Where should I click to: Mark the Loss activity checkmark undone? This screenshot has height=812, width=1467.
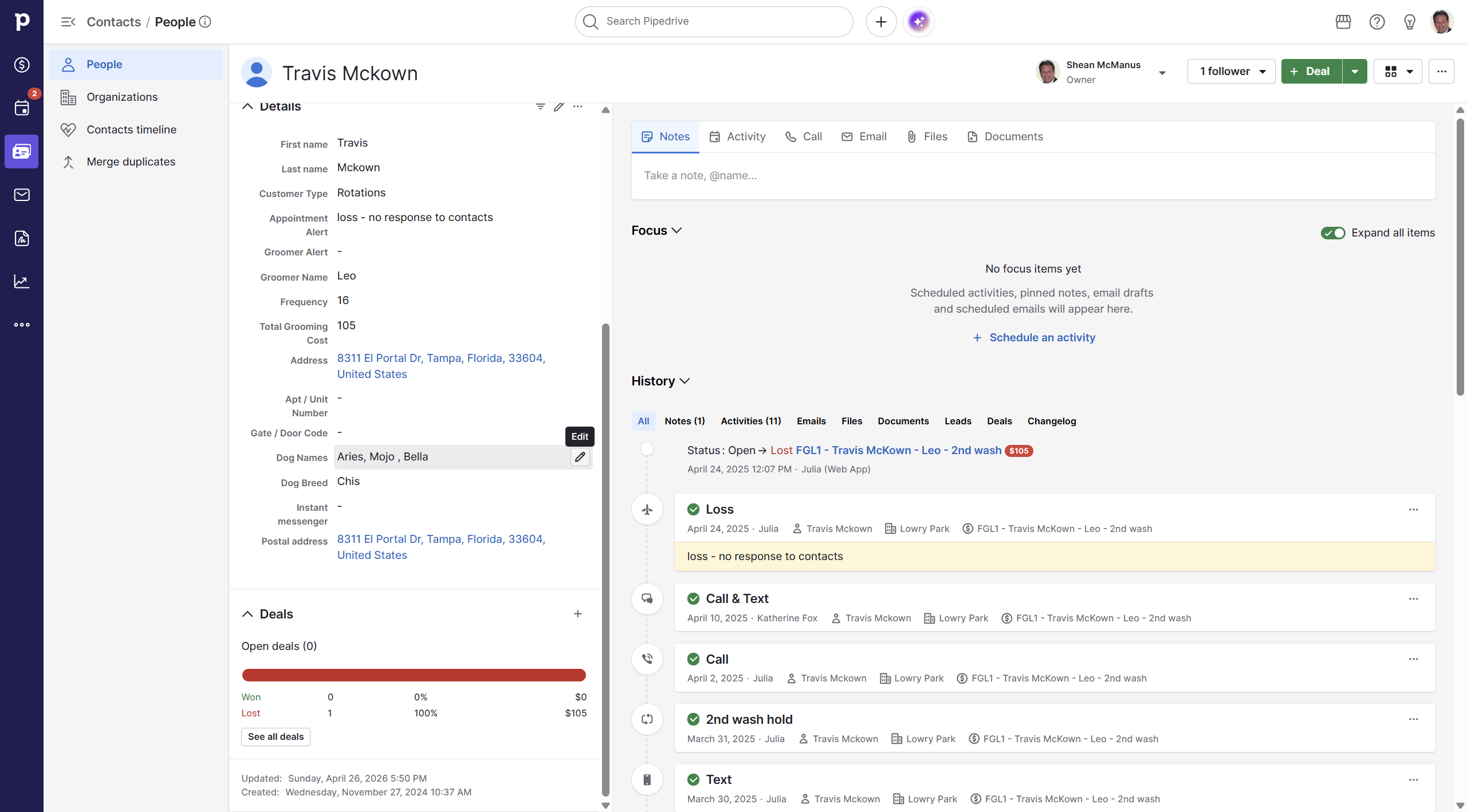[x=693, y=509]
